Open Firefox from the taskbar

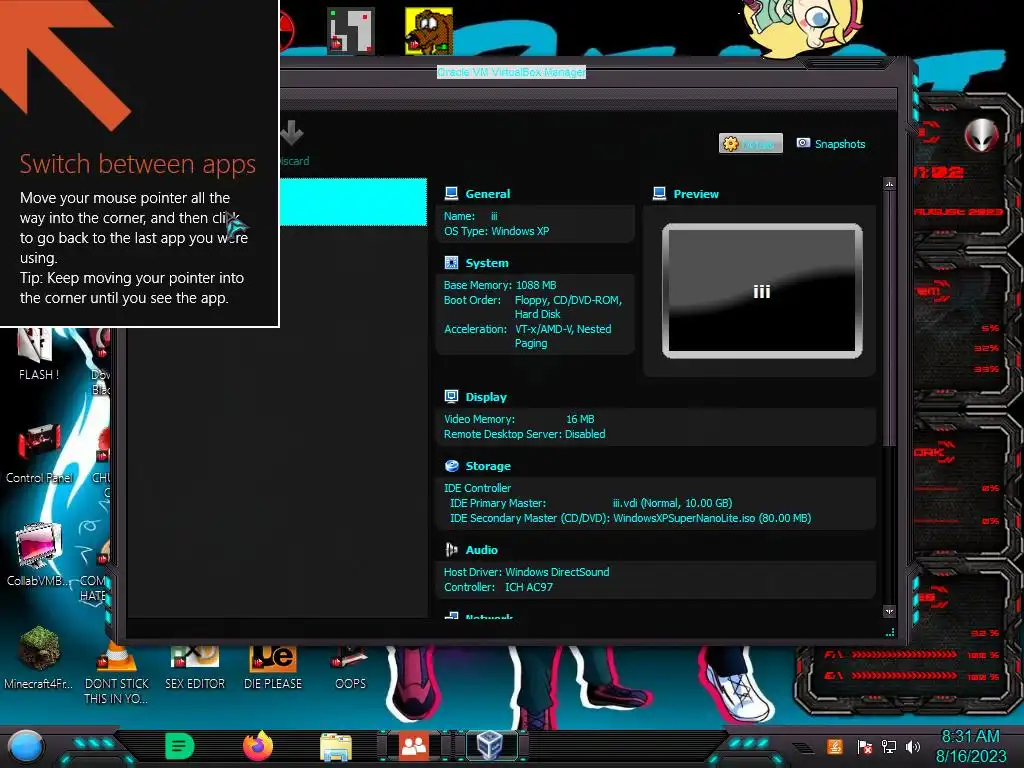258,746
